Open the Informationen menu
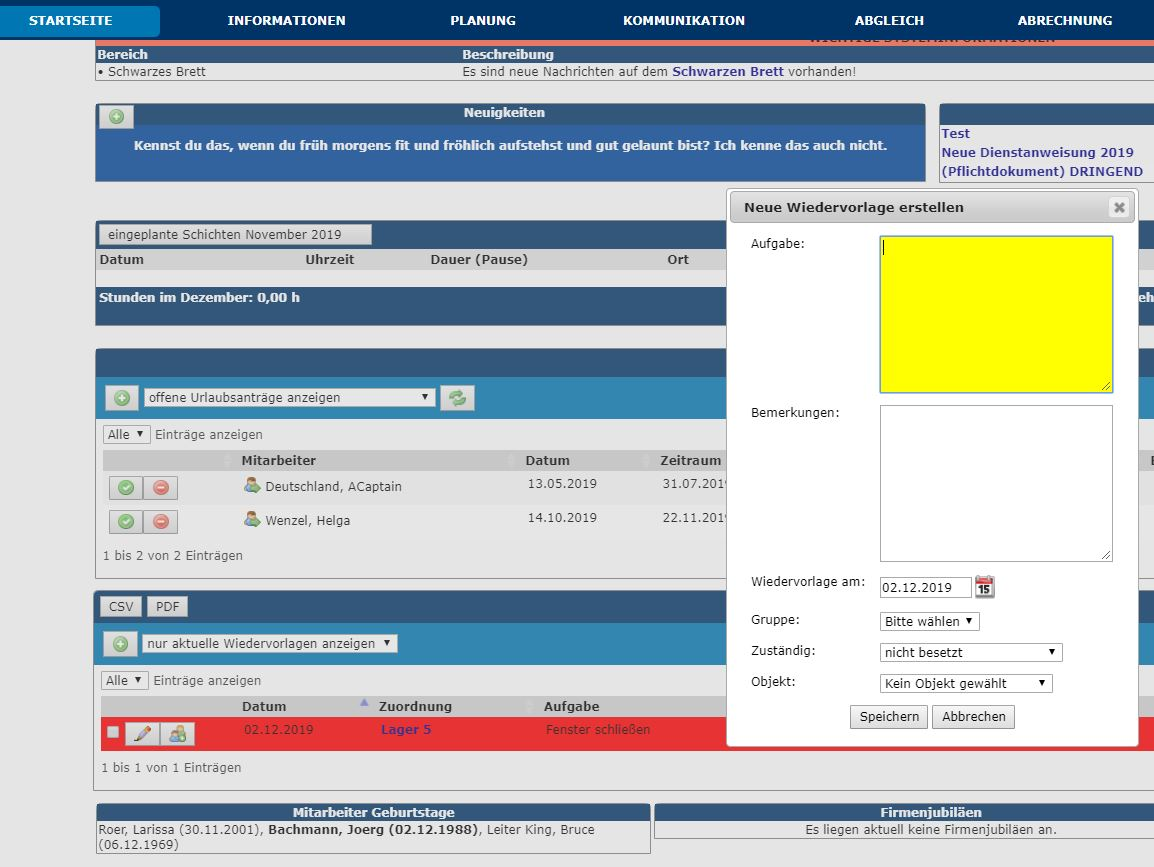The height and width of the screenshot is (867, 1154). click(x=286, y=21)
